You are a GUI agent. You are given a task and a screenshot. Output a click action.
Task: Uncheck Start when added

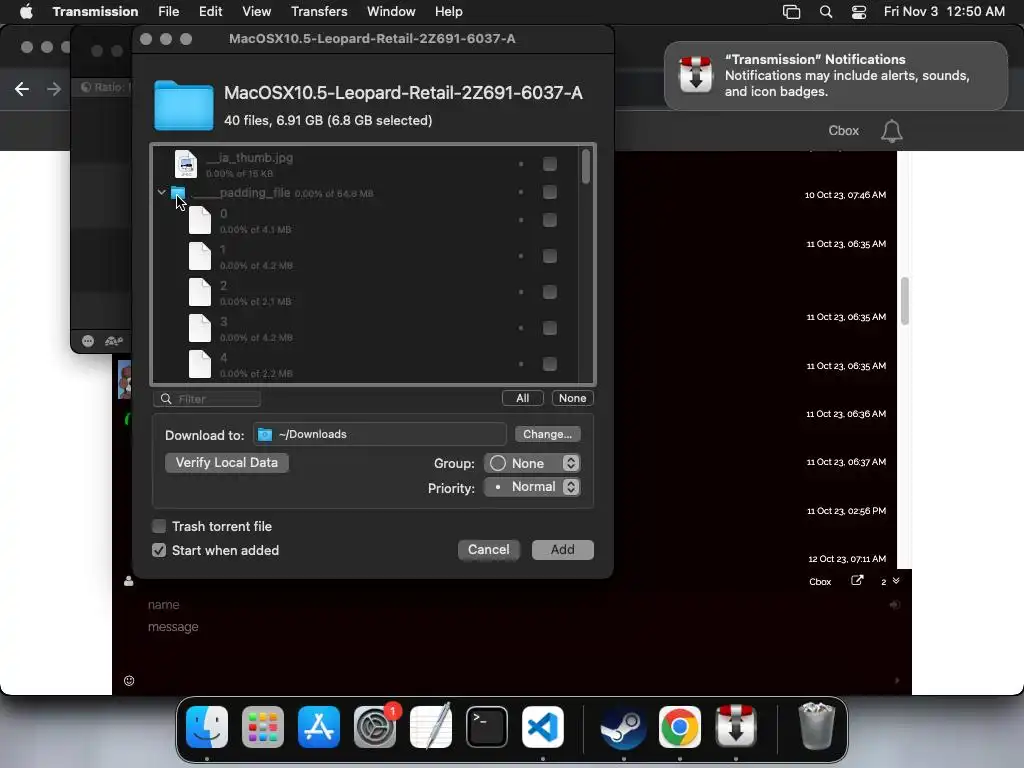pos(159,551)
